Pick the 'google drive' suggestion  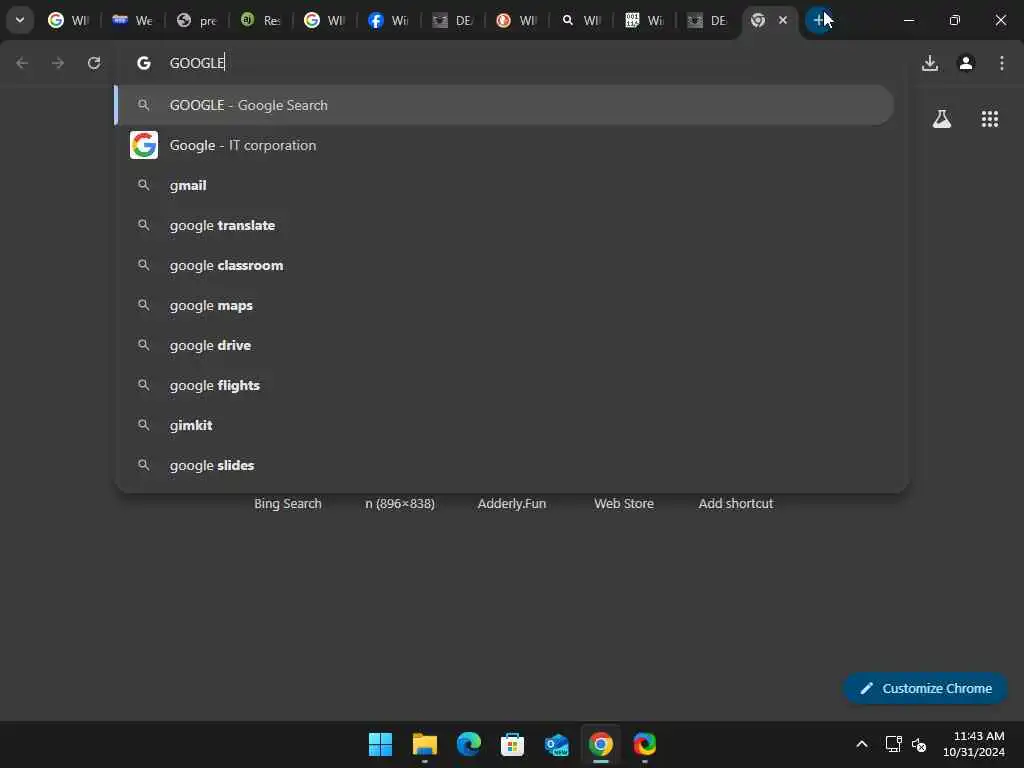[x=504, y=345]
